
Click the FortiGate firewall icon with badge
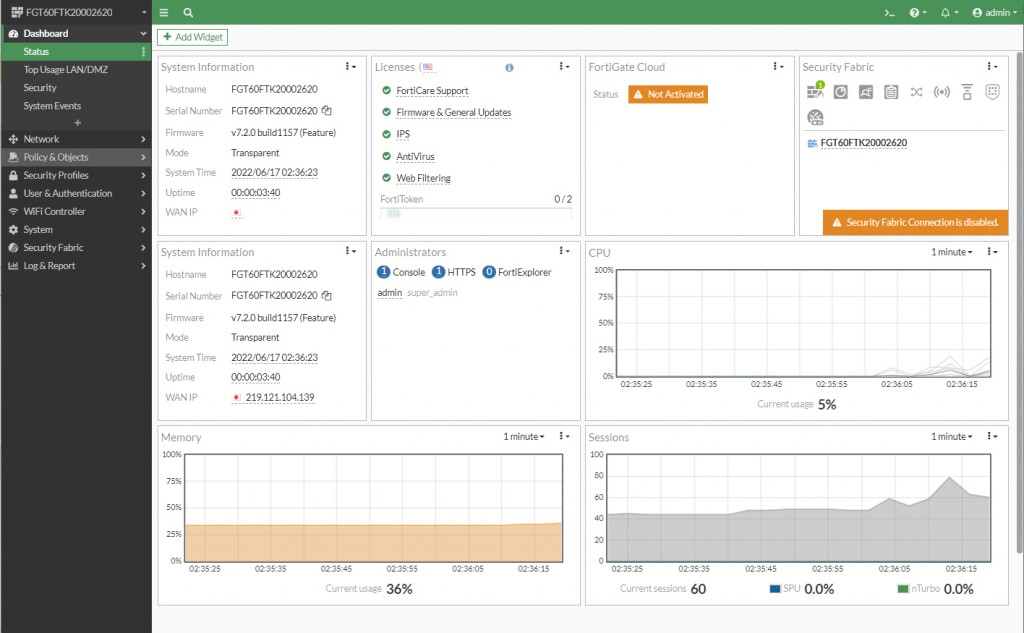[815, 91]
